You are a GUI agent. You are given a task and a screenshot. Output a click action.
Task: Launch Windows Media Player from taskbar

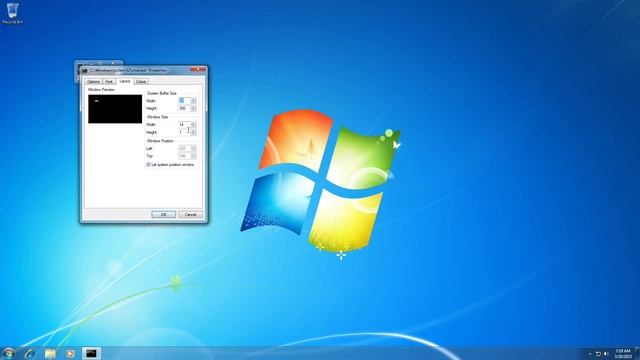(x=70, y=353)
